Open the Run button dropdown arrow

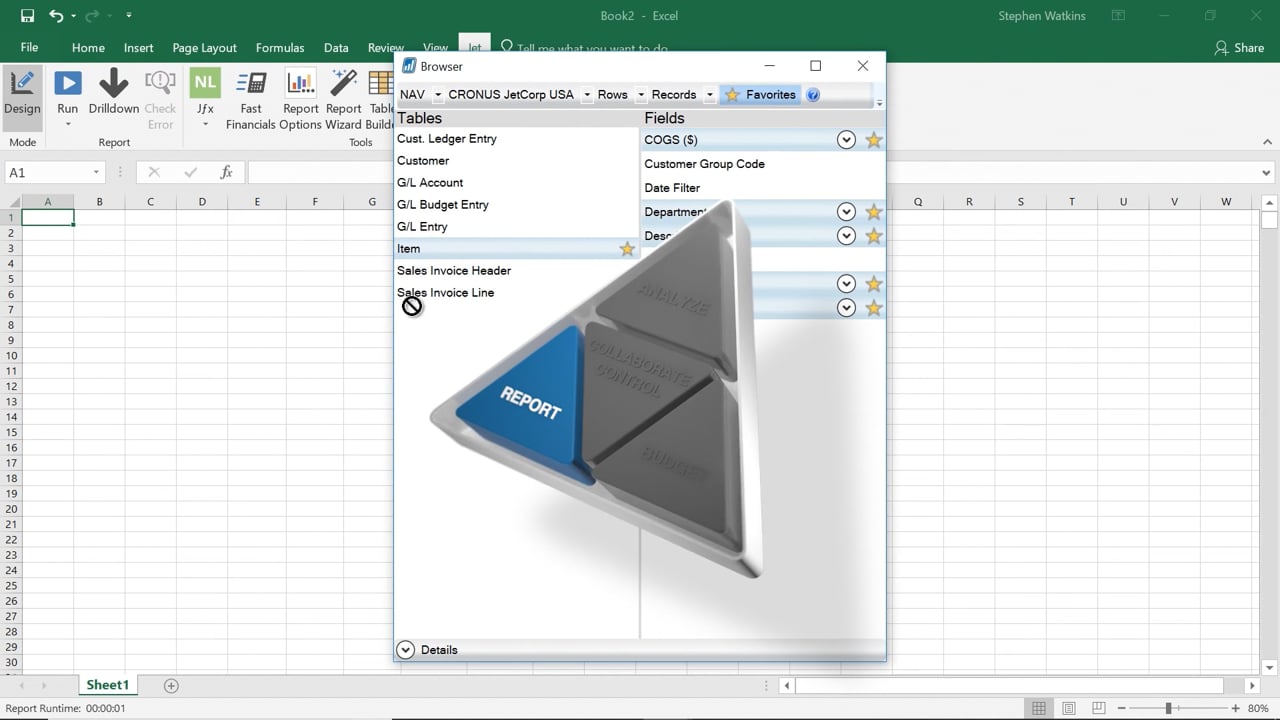[68, 125]
